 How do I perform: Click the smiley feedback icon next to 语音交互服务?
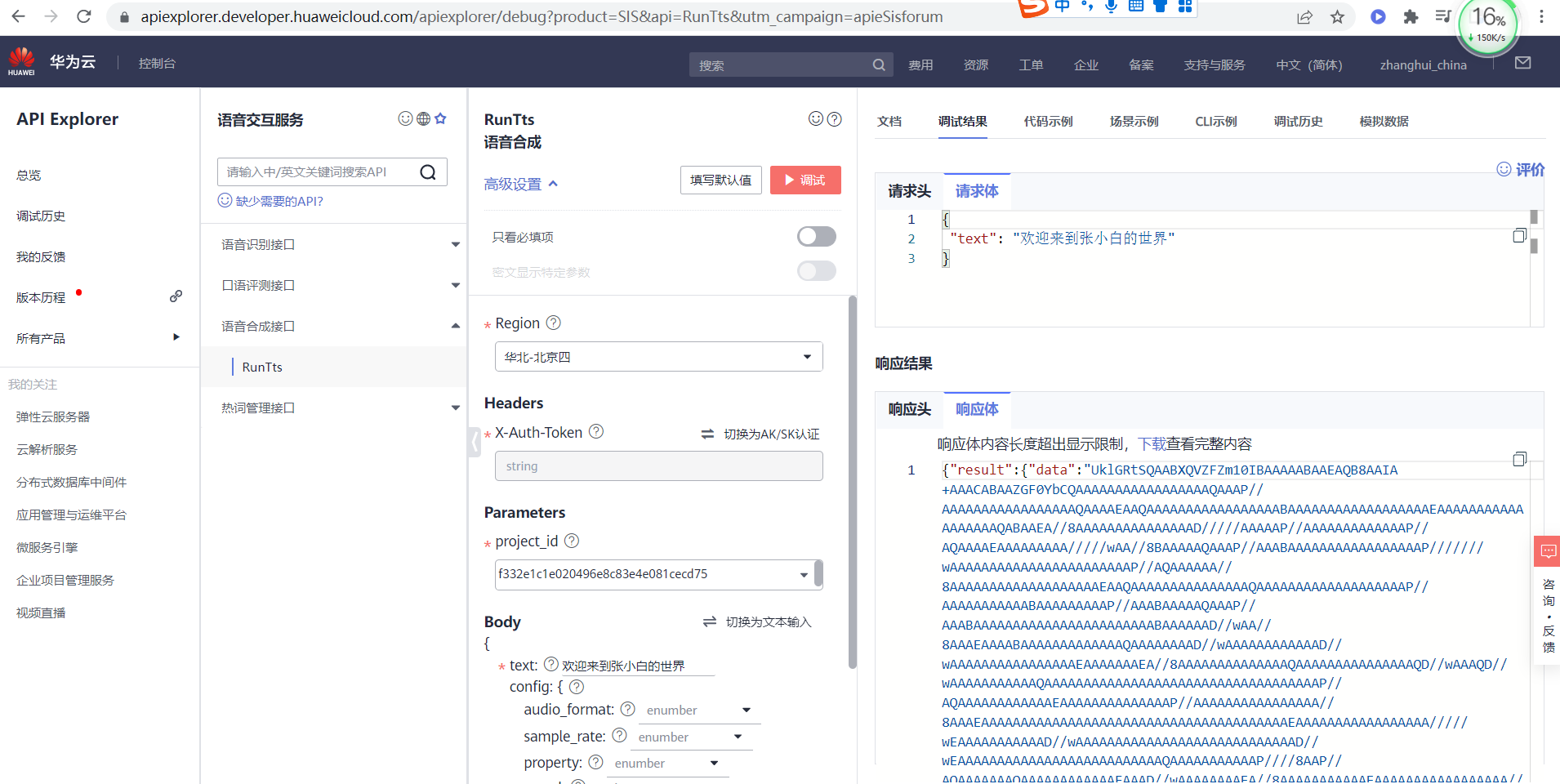point(405,119)
